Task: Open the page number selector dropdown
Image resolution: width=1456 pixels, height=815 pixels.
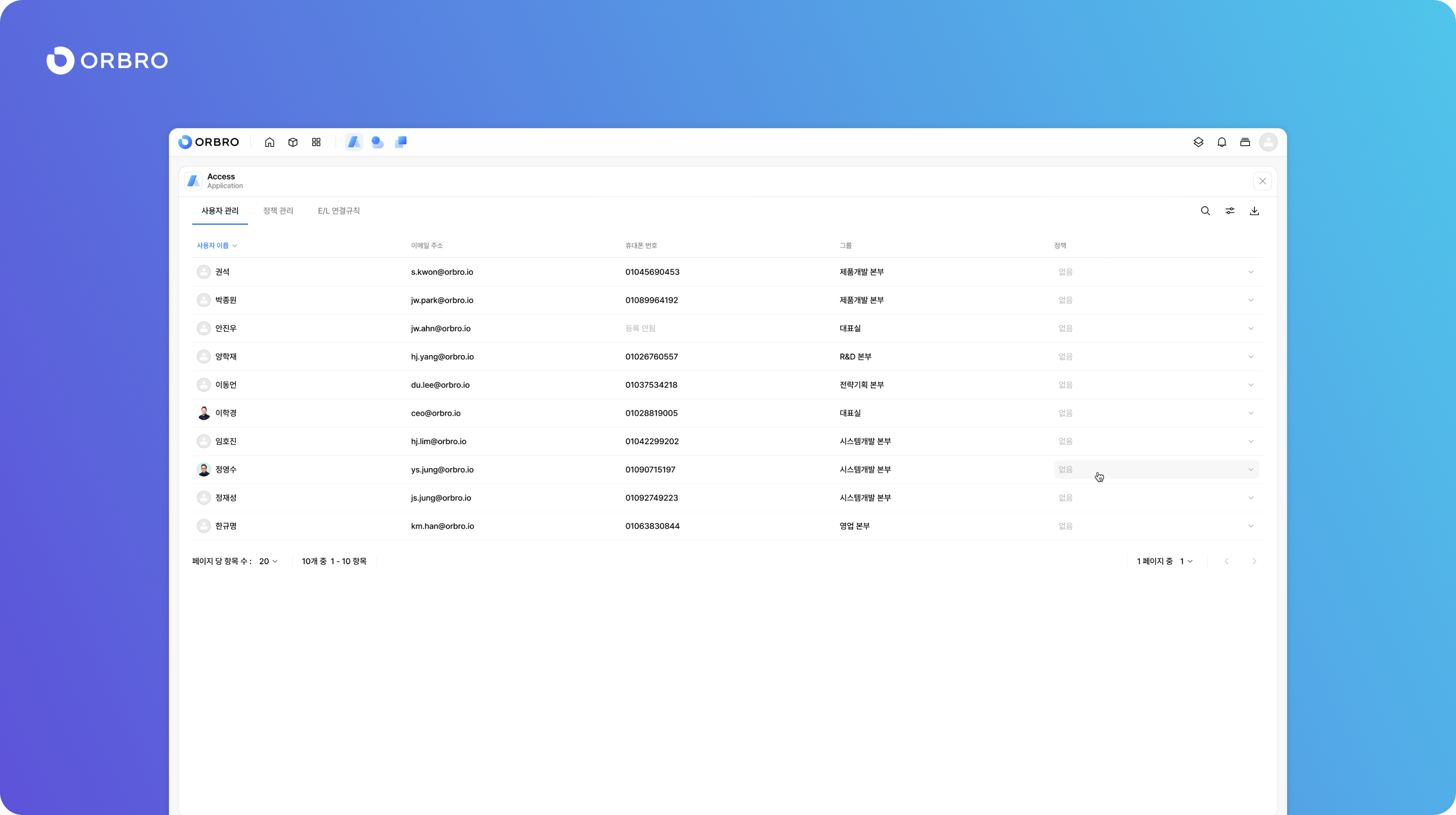Action: coord(1186,561)
